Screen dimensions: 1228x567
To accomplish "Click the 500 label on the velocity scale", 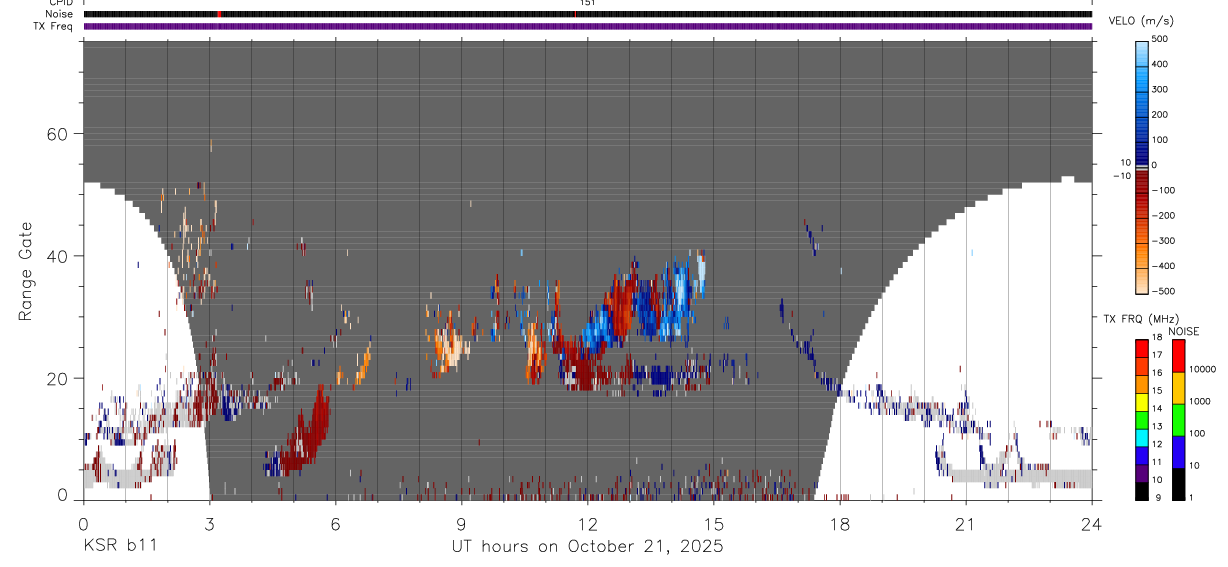I will 1162,39.
